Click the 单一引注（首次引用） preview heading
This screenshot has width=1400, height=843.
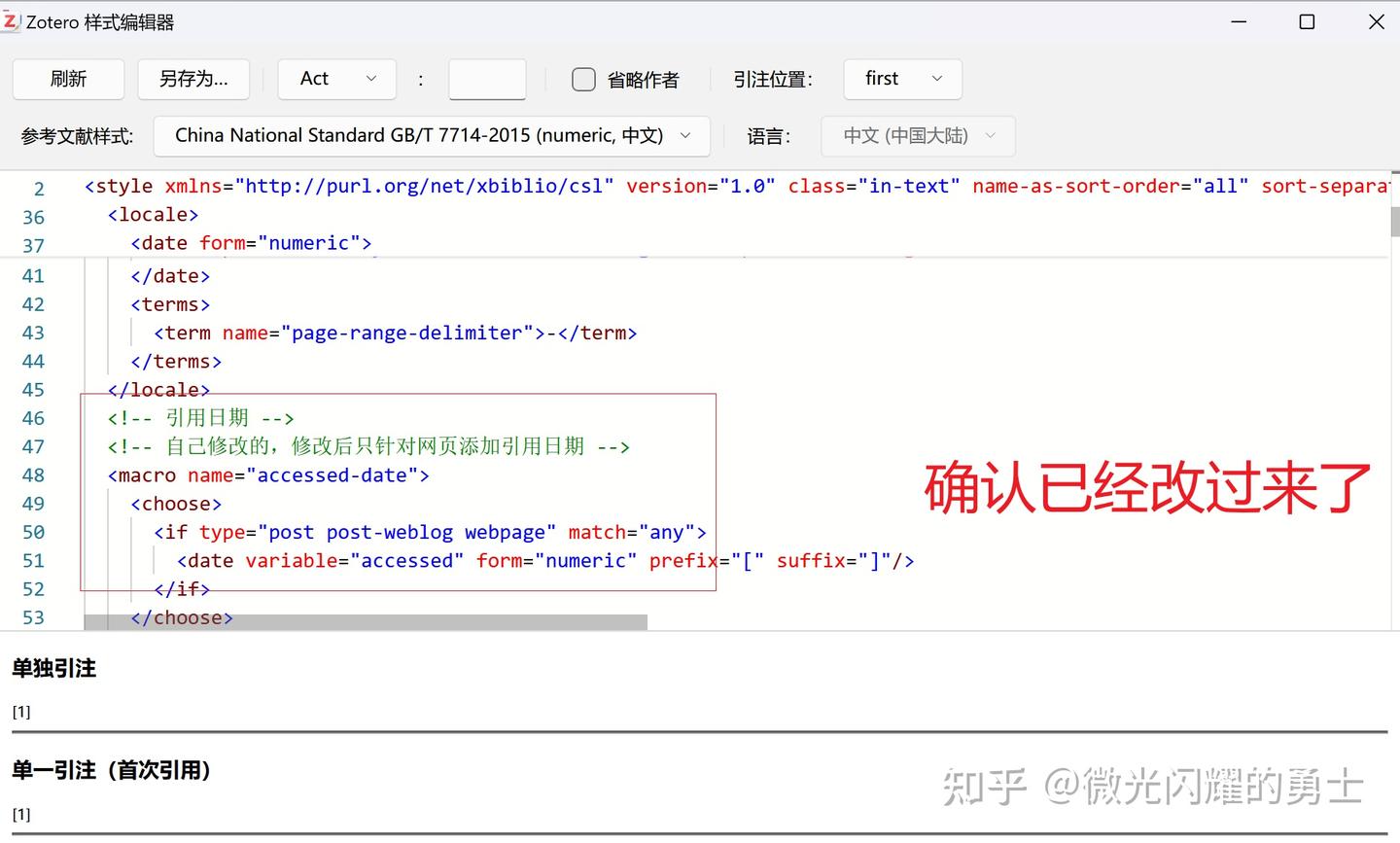pos(112,770)
